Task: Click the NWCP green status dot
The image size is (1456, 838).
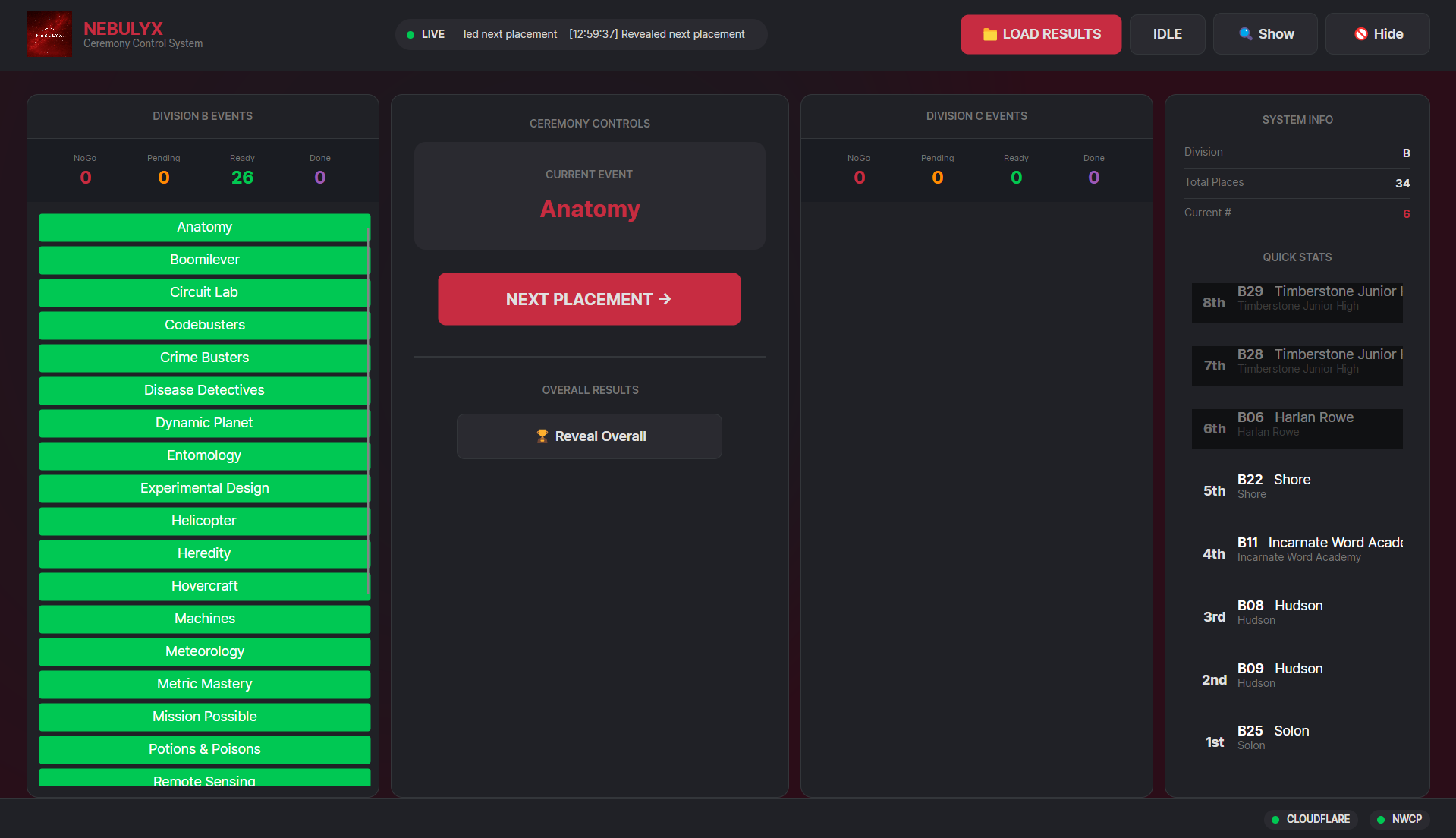Action: (1381, 819)
